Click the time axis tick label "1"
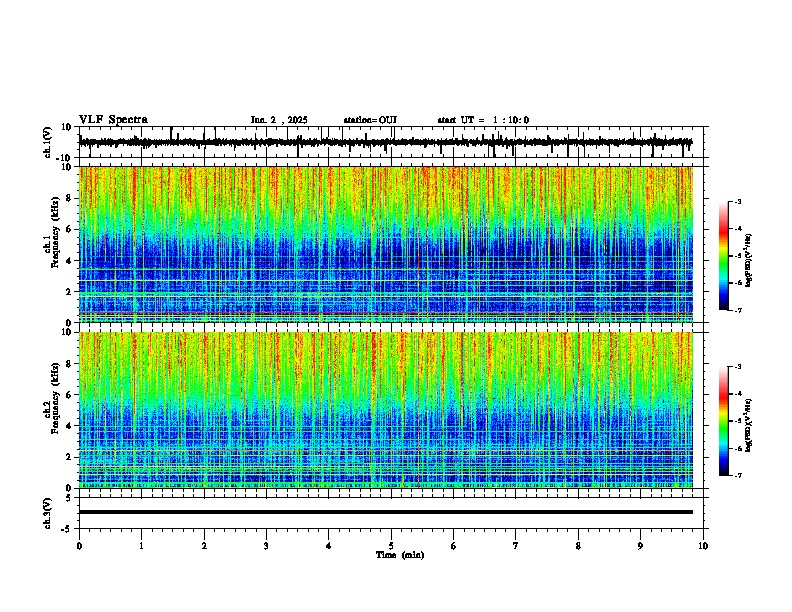 click(141, 546)
